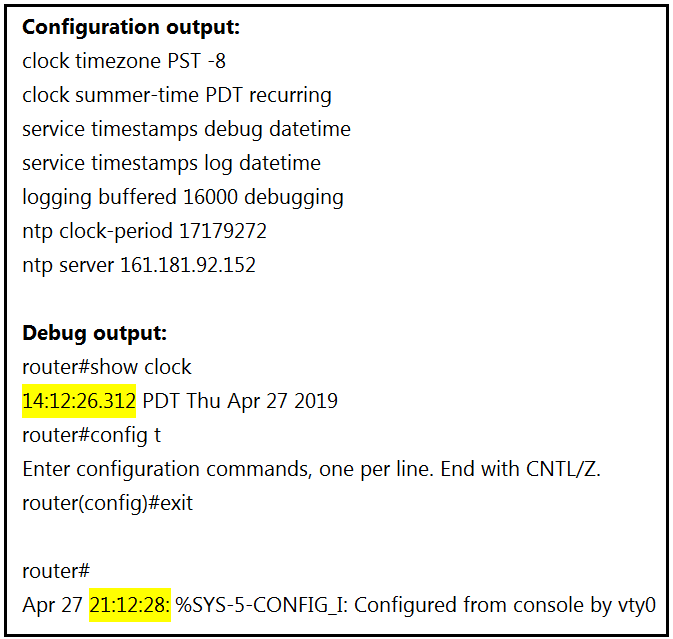The width and height of the screenshot is (673, 639).
Task: Click PDT Thu Apr 27 2019 date text
Action: pos(240,401)
